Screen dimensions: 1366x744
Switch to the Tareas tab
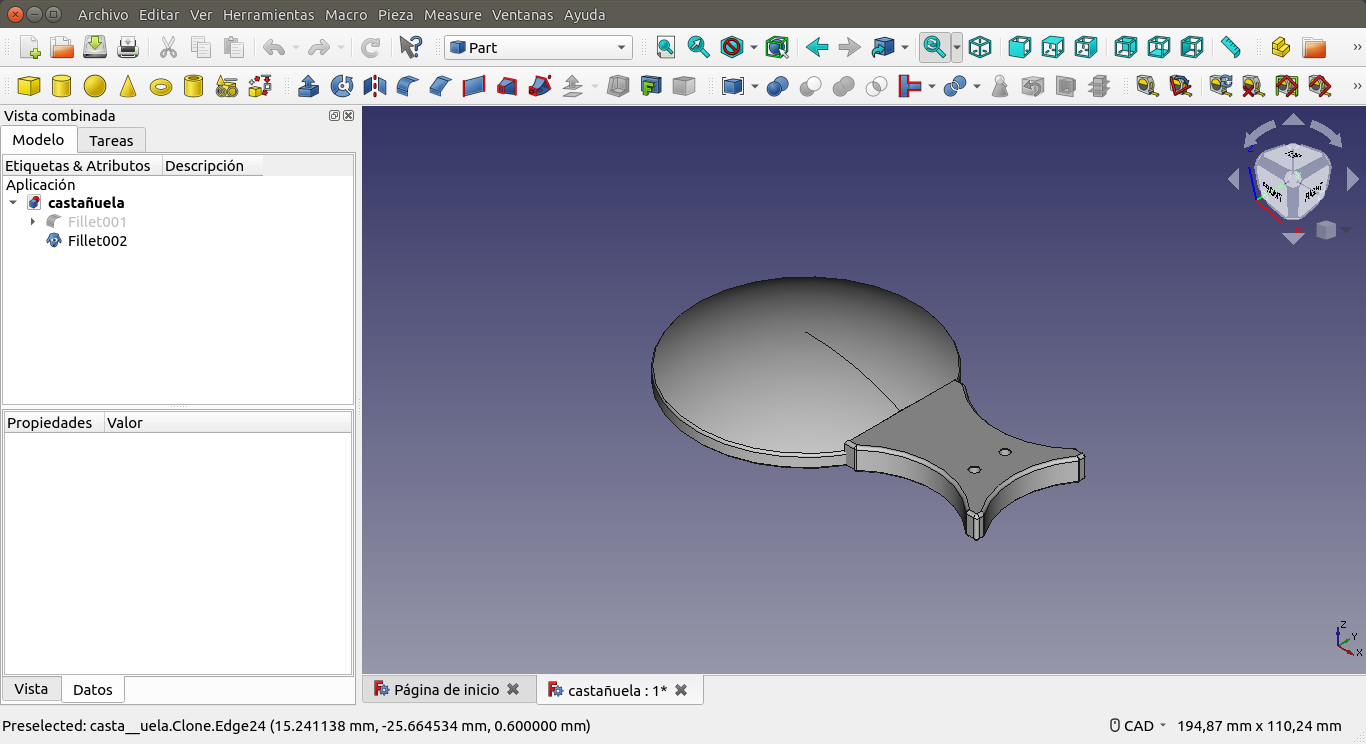(111, 141)
